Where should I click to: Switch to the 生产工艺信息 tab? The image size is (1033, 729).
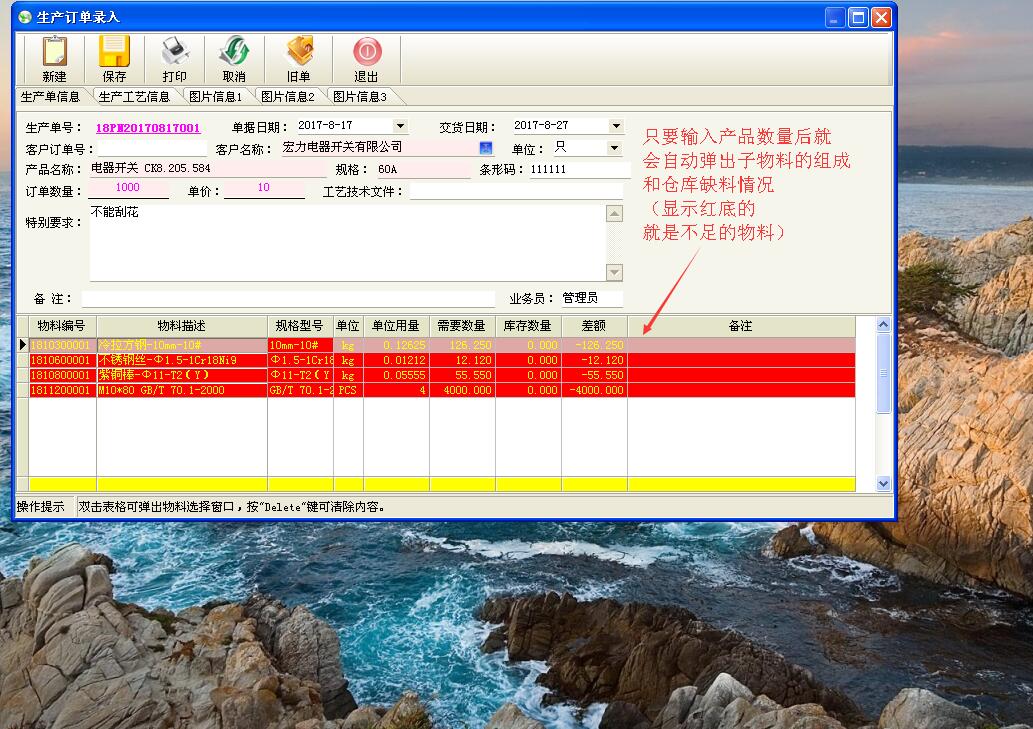134,97
